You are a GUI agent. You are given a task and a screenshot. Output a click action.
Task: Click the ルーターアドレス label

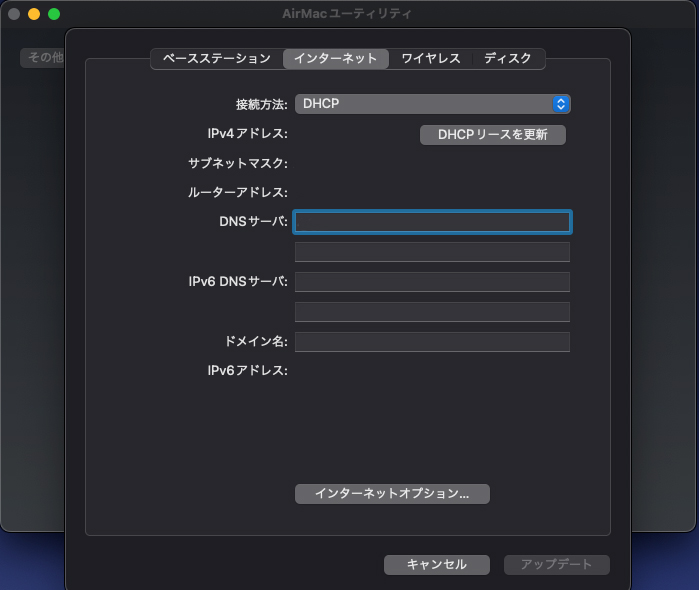(238, 193)
